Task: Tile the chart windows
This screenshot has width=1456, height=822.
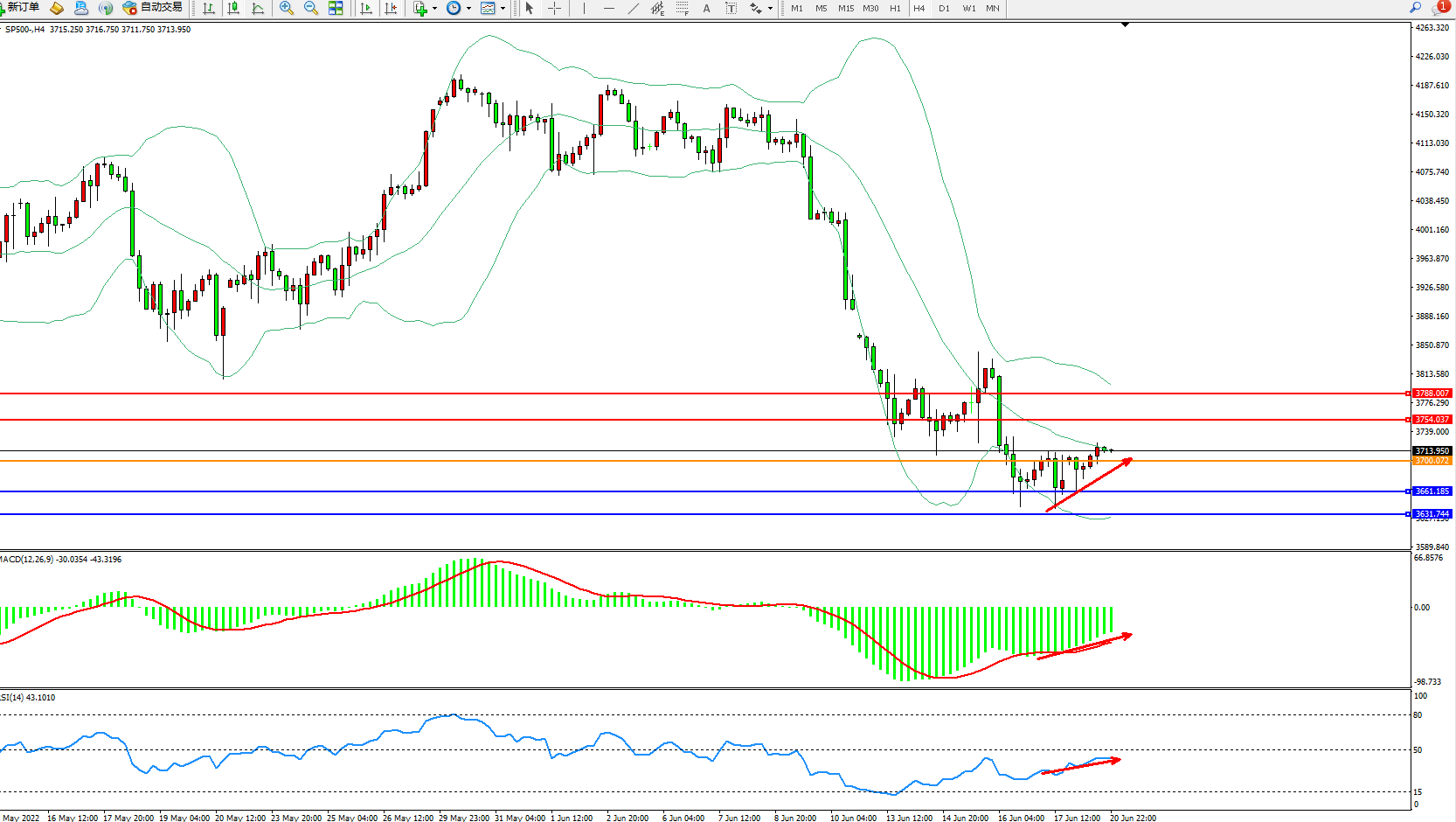Action: click(336, 9)
